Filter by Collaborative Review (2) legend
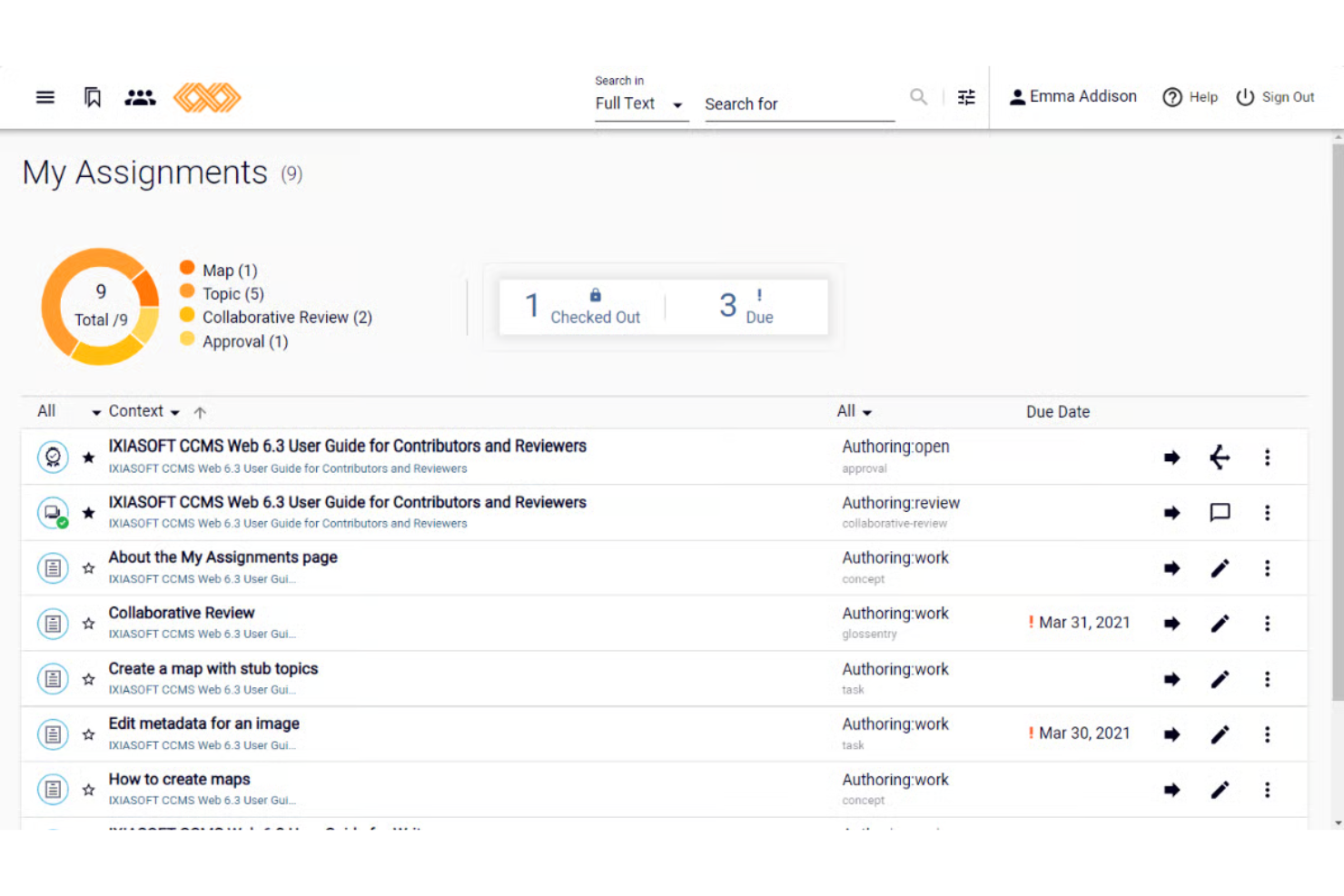 (x=276, y=318)
